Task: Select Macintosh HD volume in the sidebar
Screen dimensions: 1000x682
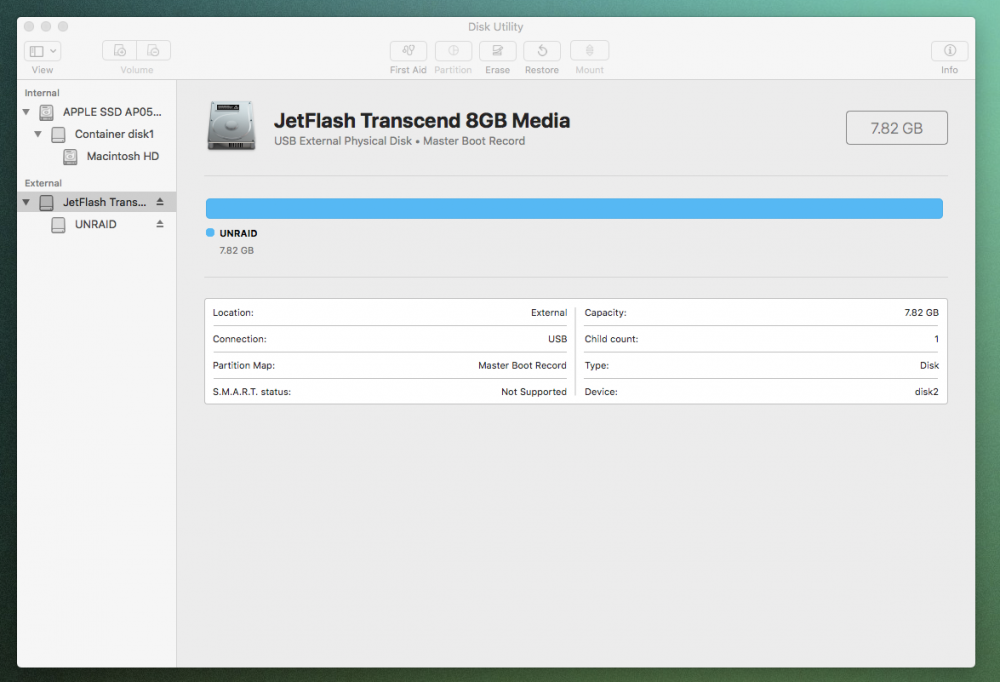Action: click(122, 156)
